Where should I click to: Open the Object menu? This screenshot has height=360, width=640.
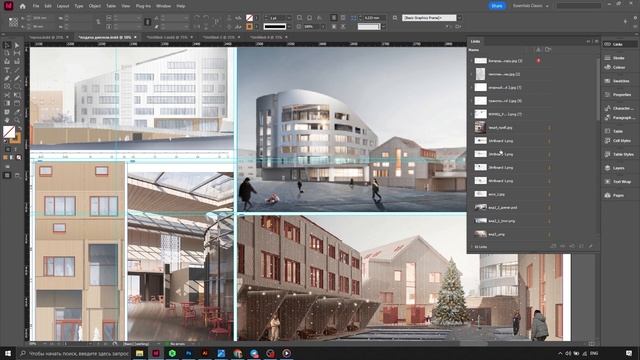95,6
